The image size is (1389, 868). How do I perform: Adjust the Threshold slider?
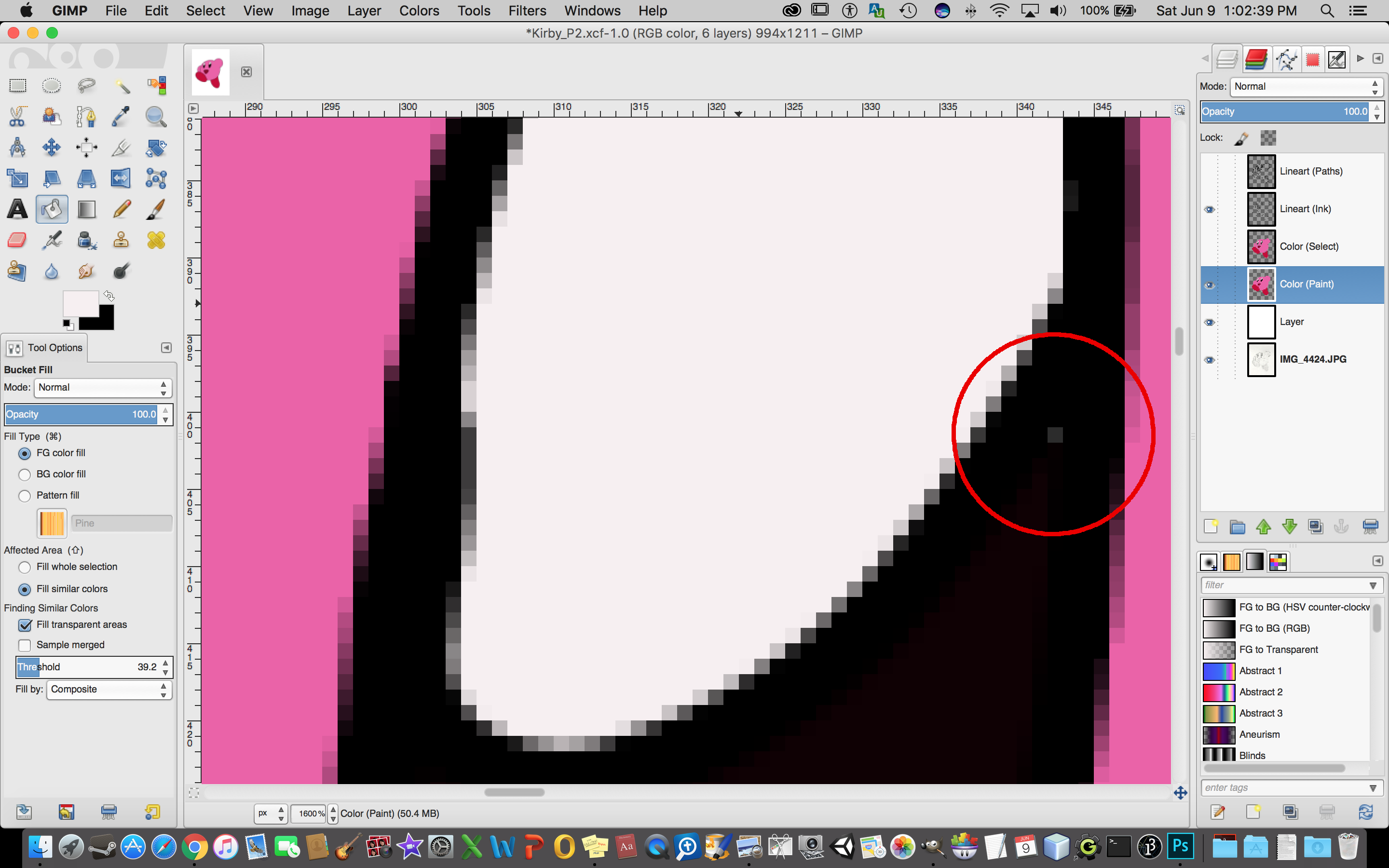pos(88,667)
